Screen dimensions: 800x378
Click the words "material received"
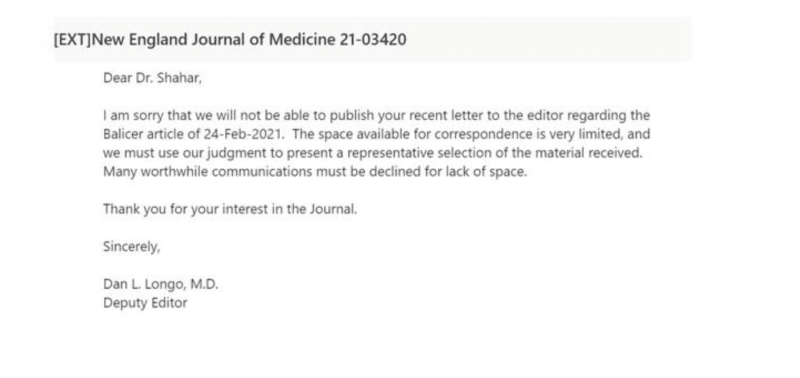582,153
